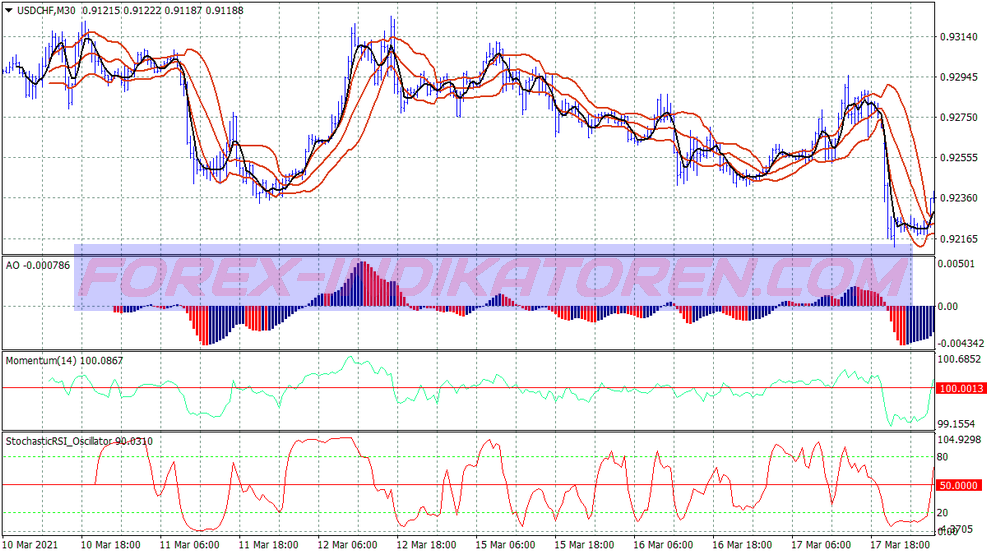
Task: Click the 11 Mar 06:00 time label
Action: coord(190,545)
